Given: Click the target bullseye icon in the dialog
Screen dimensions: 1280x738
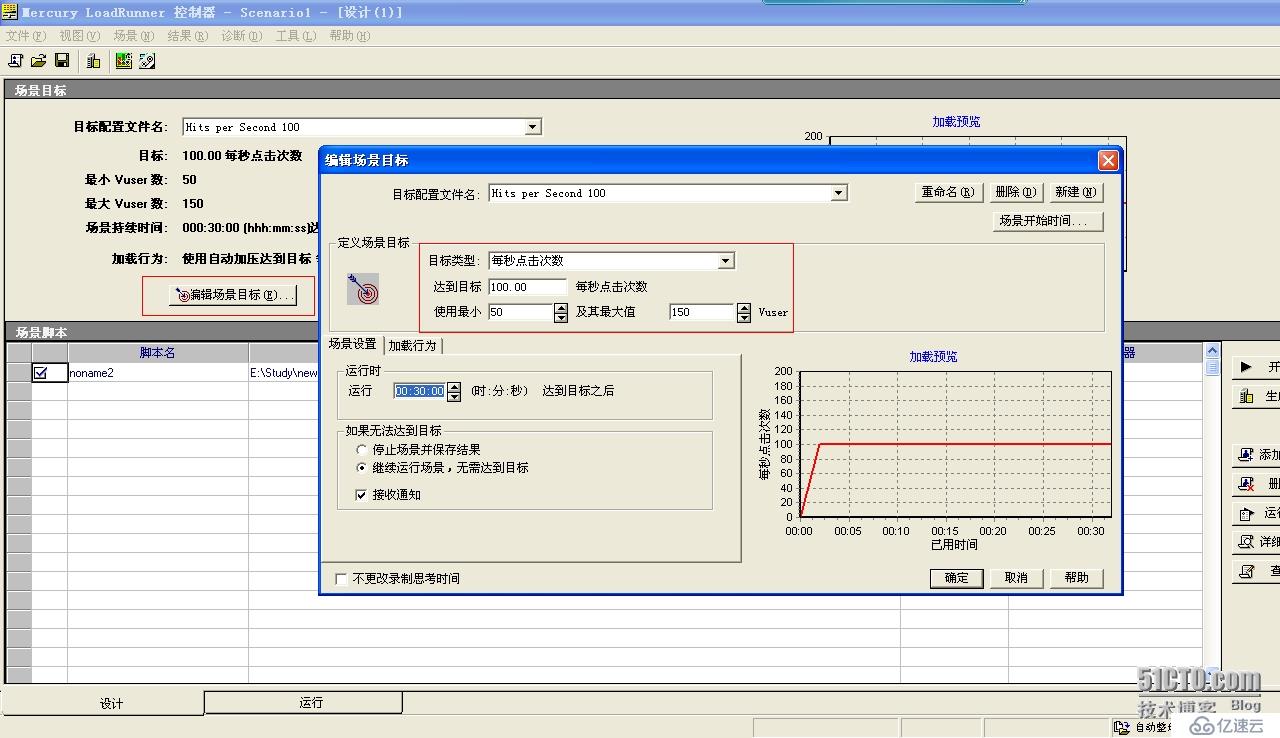Looking at the screenshot, I should [x=363, y=289].
